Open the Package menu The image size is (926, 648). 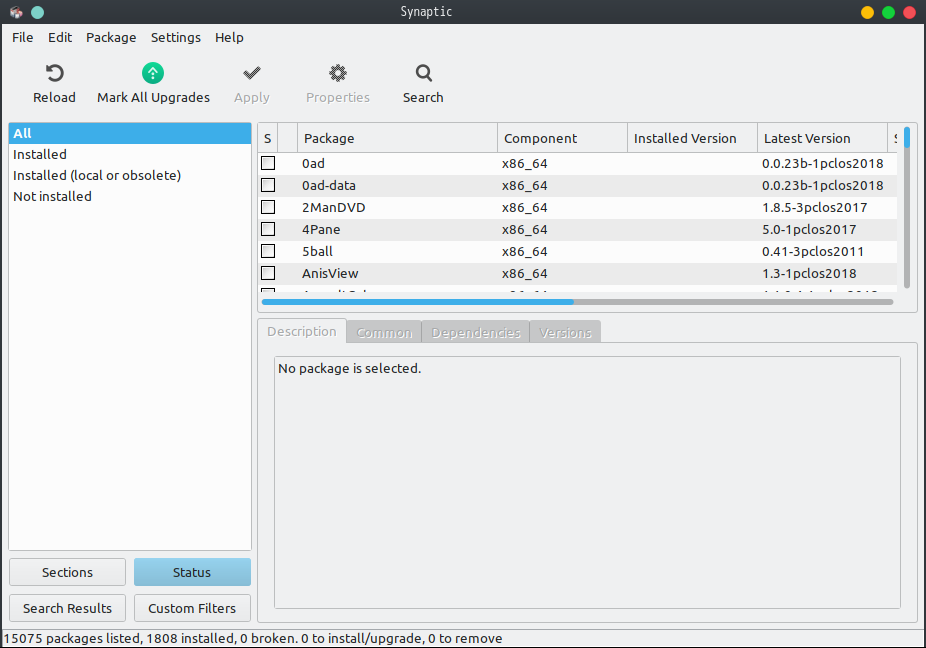click(x=111, y=37)
